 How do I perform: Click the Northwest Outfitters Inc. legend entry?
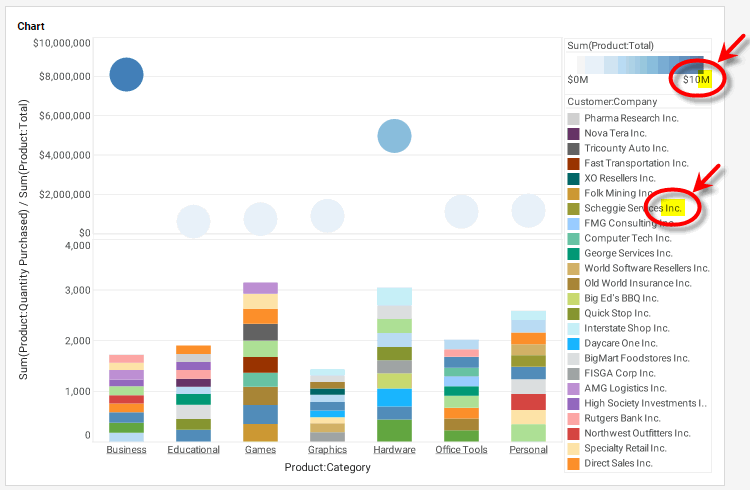[637, 433]
